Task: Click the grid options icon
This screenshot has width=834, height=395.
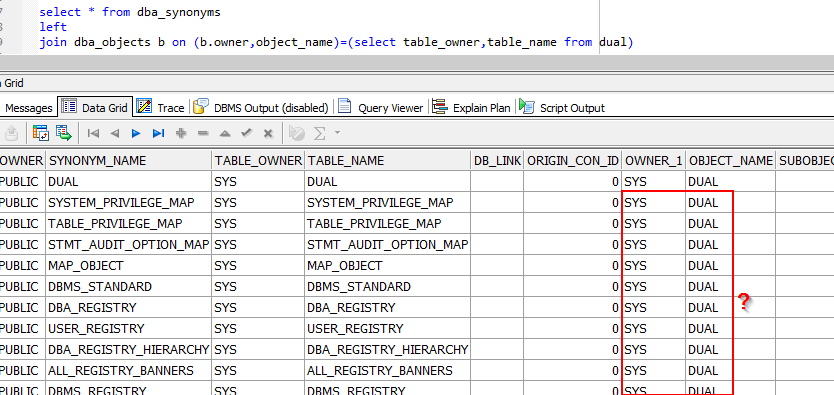Action: [x=41, y=133]
